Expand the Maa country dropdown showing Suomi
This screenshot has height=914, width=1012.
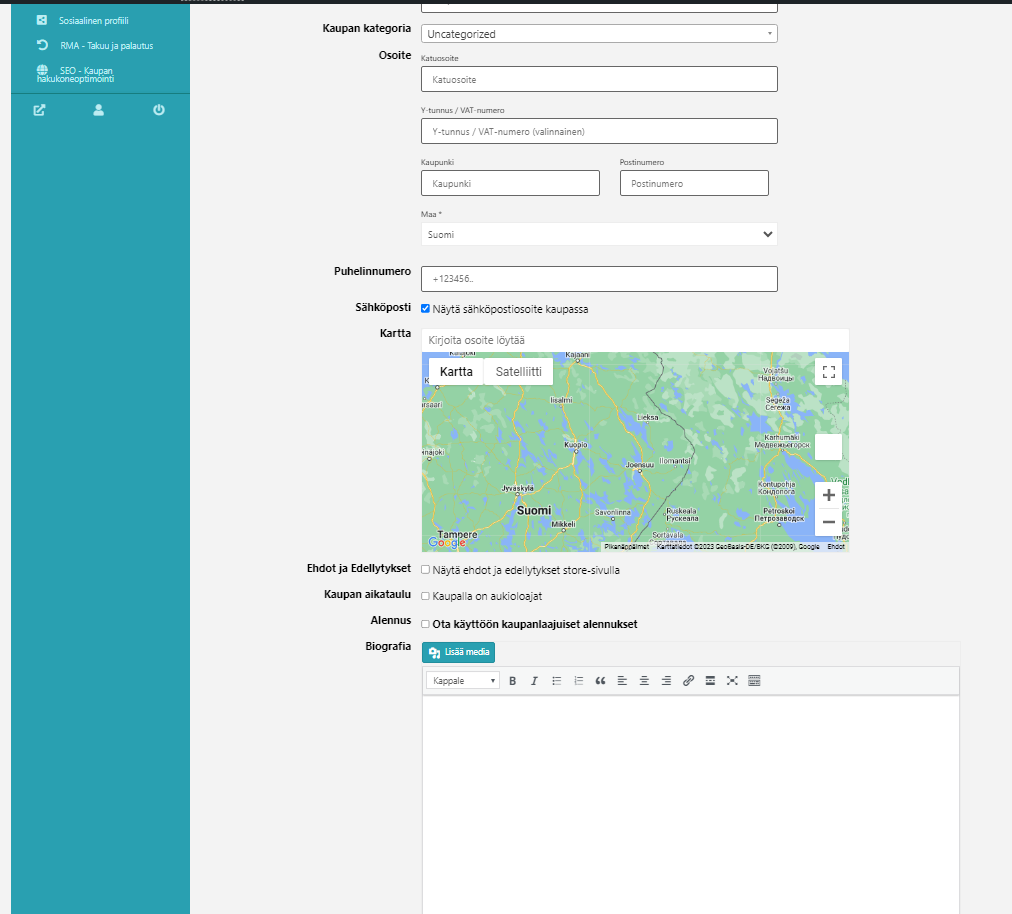[x=599, y=234]
